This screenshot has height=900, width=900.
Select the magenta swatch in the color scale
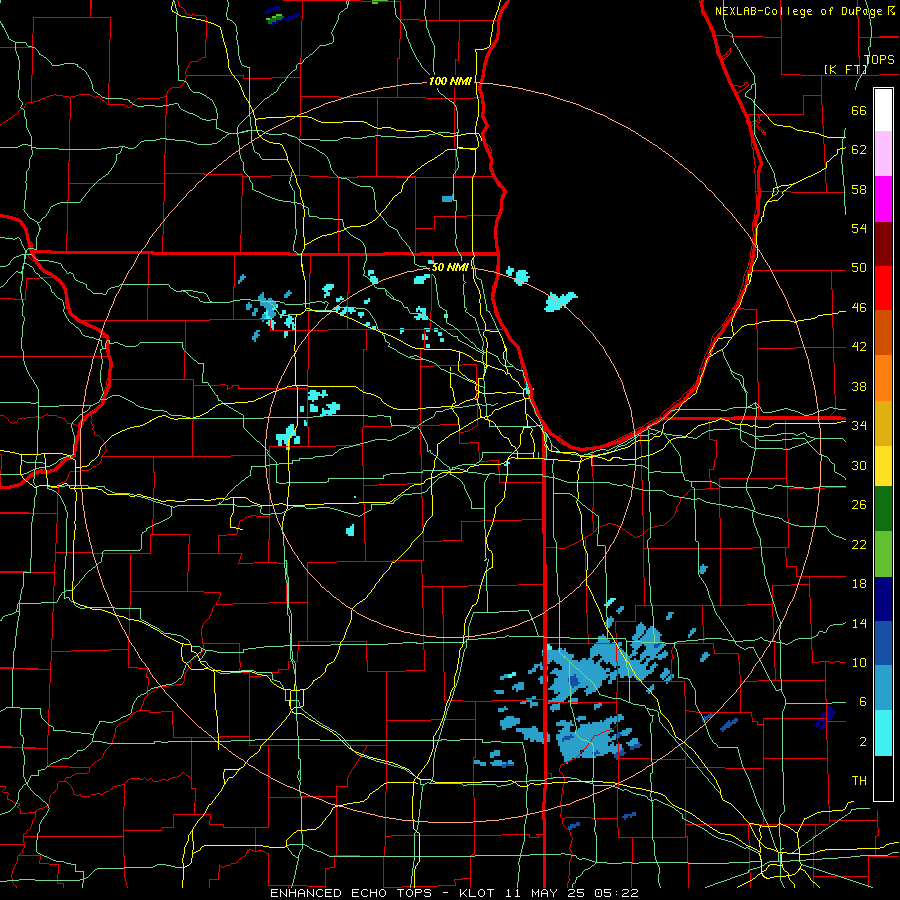tap(883, 199)
